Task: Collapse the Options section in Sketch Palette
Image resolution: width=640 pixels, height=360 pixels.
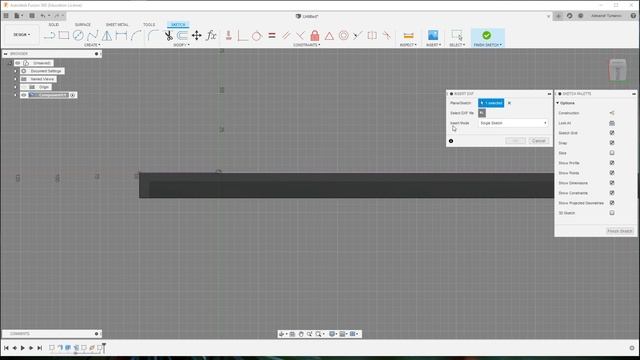Action: [x=558, y=103]
